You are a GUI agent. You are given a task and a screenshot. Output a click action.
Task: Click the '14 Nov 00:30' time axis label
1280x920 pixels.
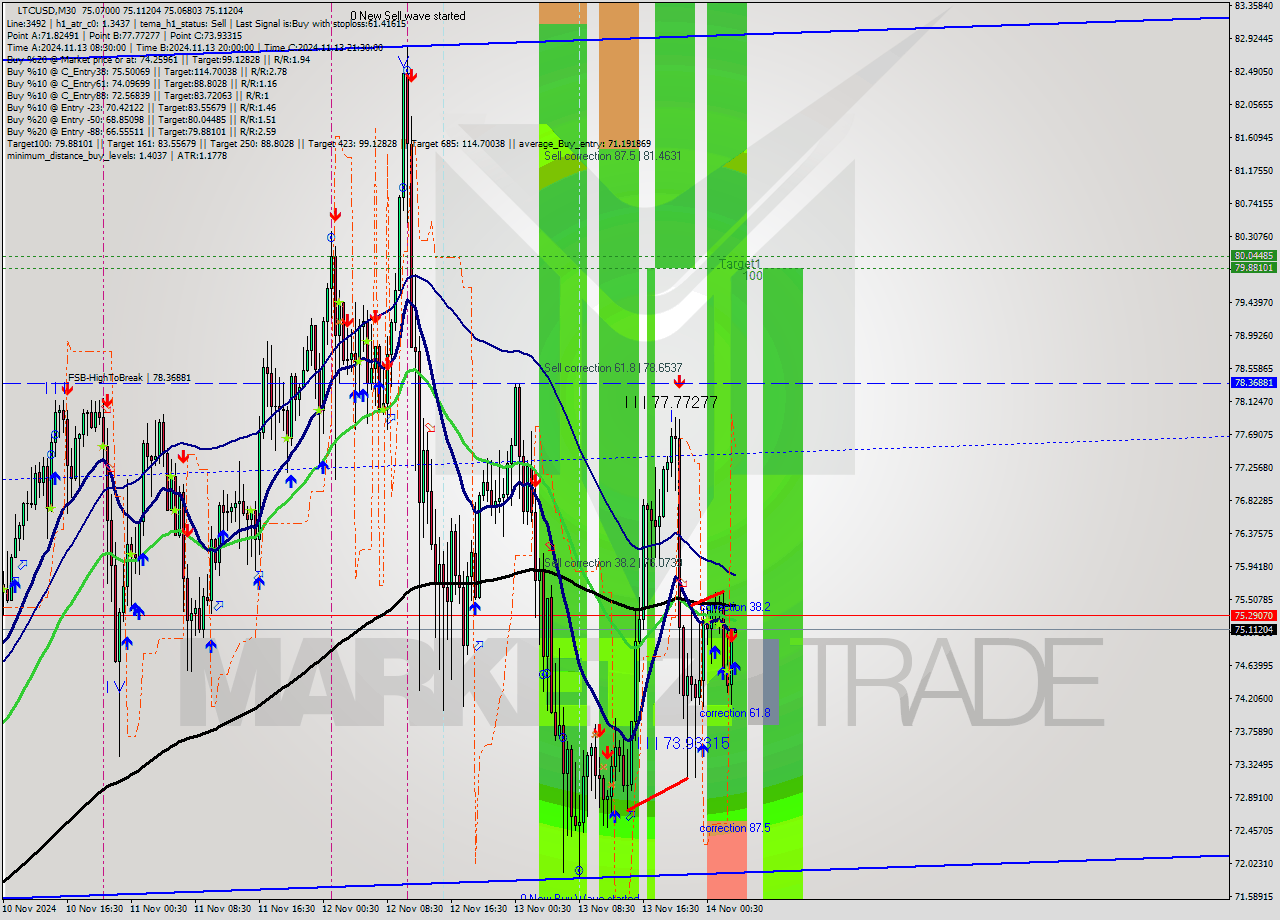[x=735, y=909]
